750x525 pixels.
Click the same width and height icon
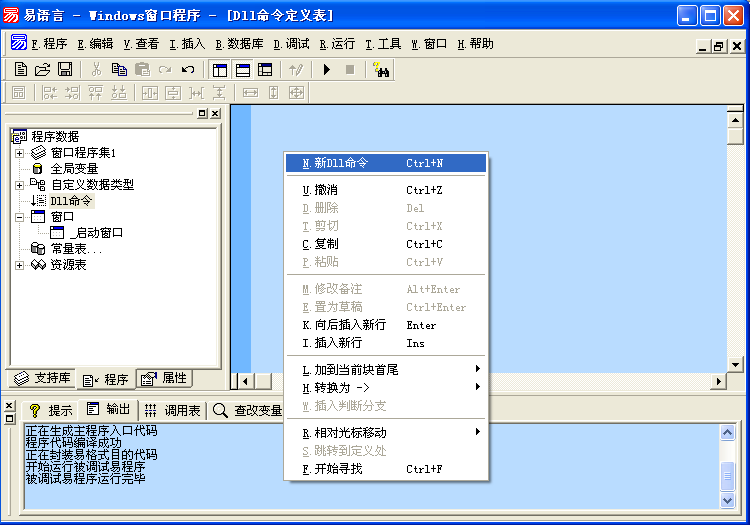(296, 92)
